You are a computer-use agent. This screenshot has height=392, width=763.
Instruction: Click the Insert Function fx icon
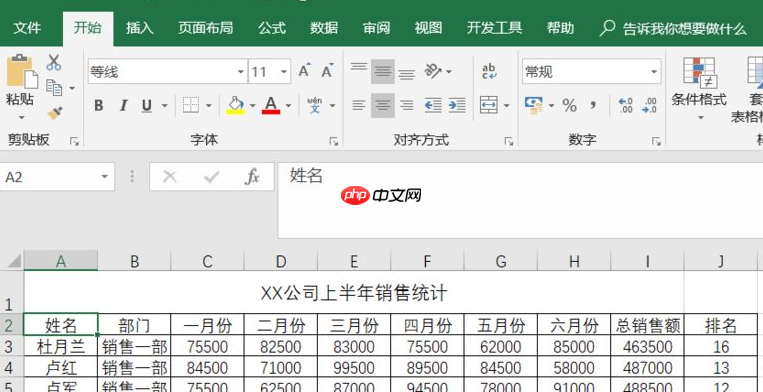pos(252,177)
